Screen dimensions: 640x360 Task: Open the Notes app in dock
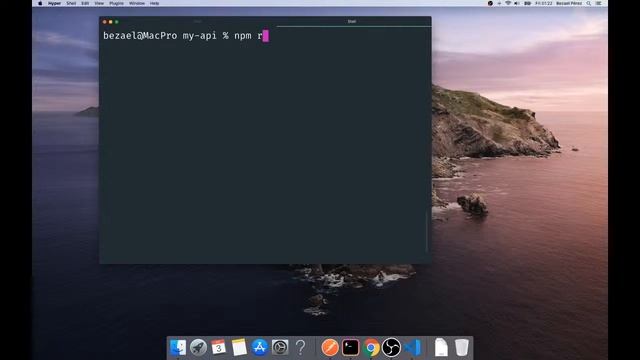[239, 347]
